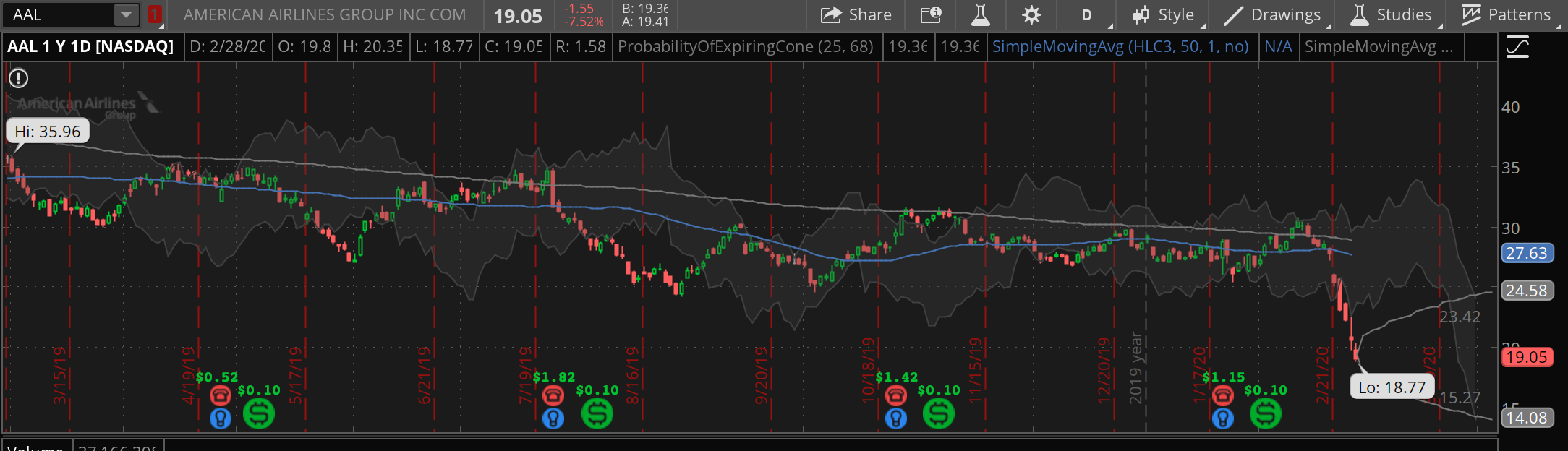Click the red phone icon under $1.42

point(896,395)
